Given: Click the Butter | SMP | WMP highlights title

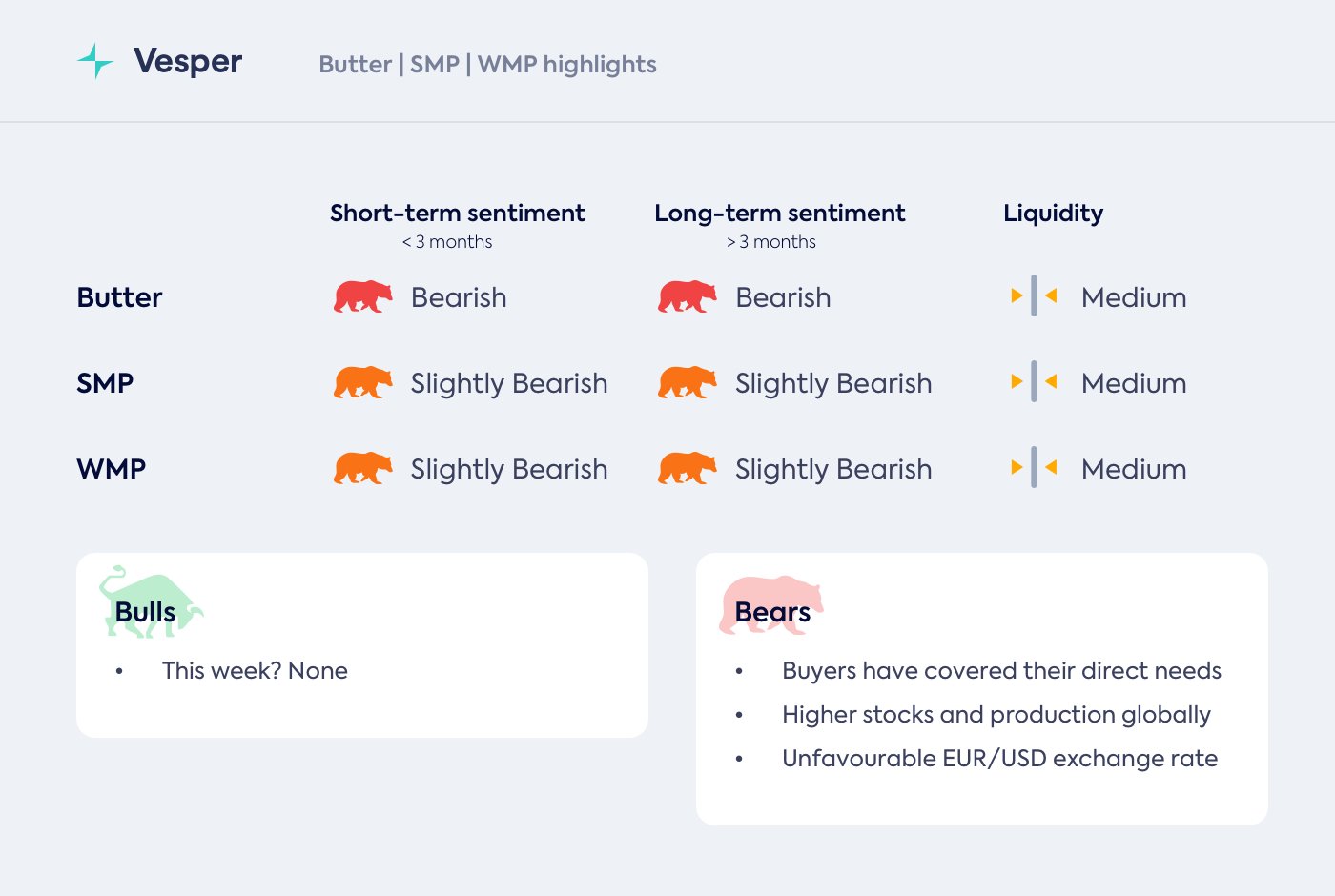Looking at the screenshot, I should point(487,65).
